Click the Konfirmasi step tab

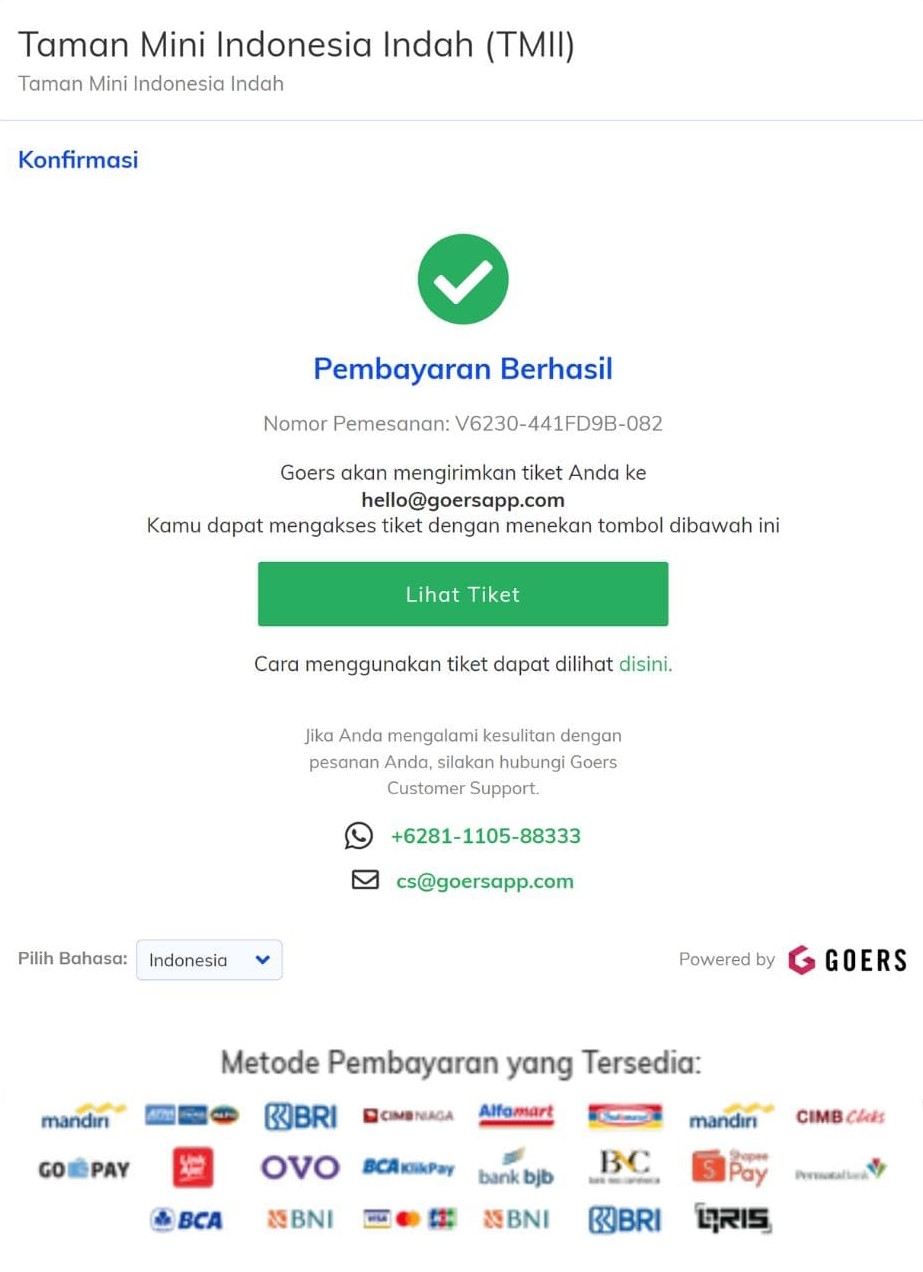[x=78, y=159]
